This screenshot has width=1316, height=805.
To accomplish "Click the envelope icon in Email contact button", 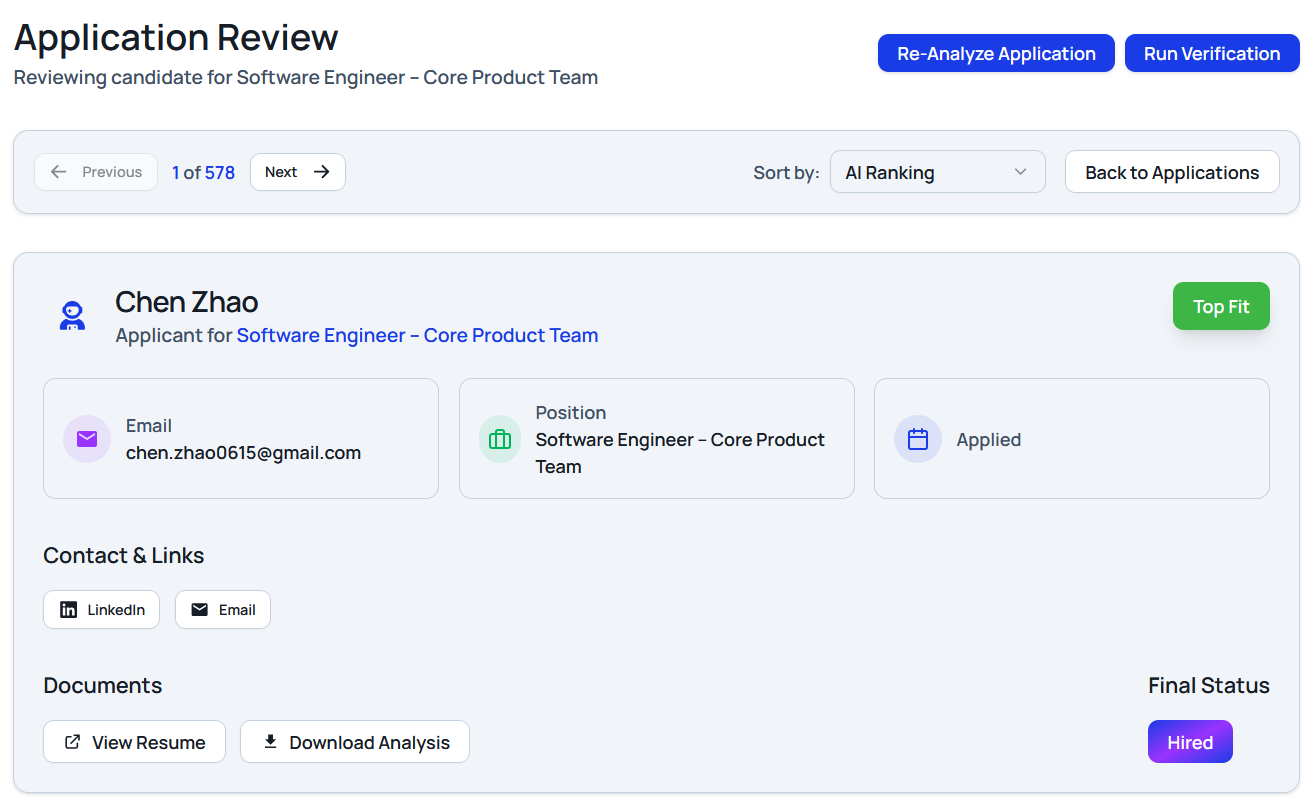I will pyautogui.click(x=200, y=610).
